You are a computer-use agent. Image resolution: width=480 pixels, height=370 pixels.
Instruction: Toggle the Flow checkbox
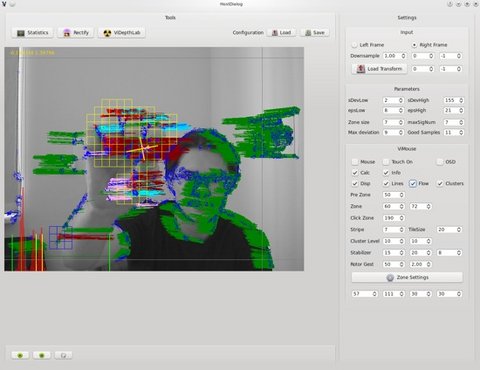pos(413,183)
